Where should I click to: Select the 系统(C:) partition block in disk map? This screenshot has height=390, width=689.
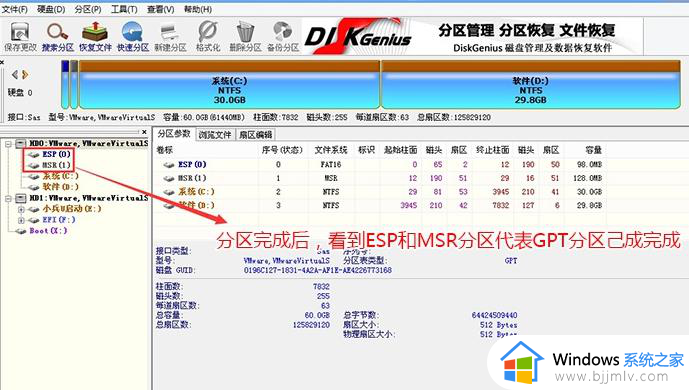coord(229,85)
